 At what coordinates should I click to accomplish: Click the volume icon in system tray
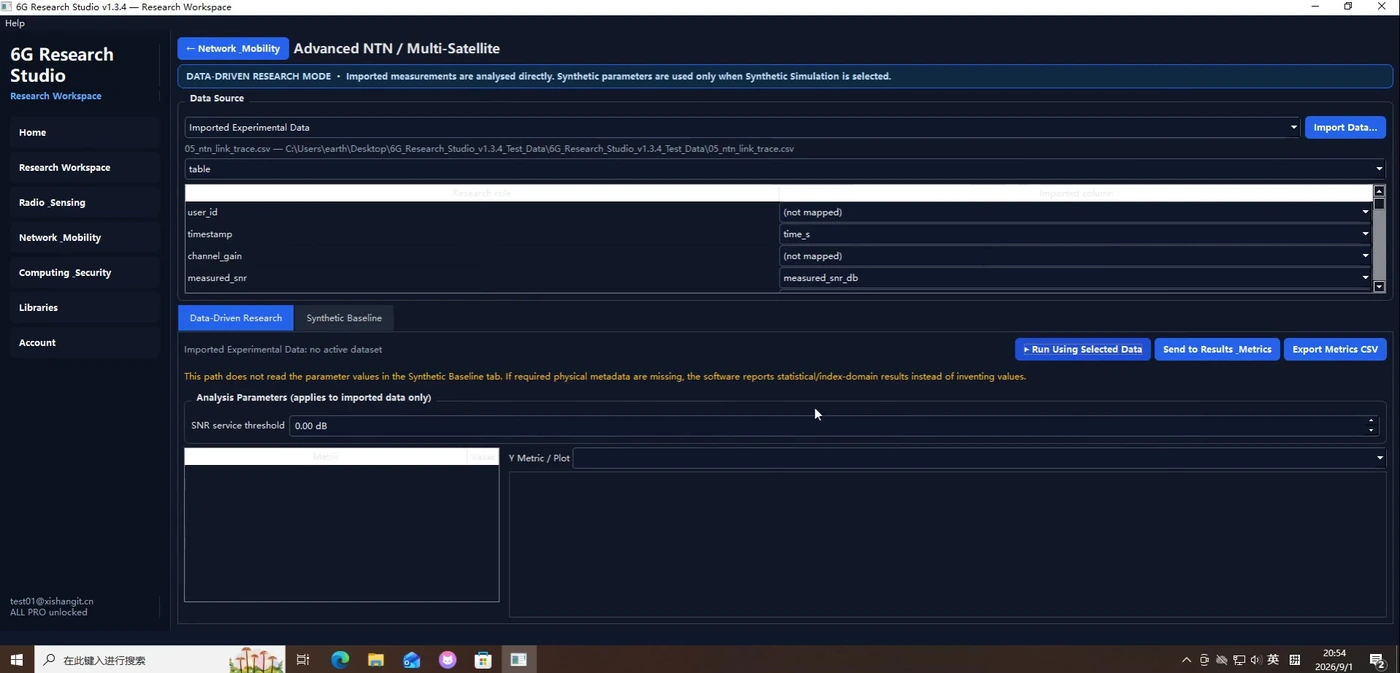(1255, 660)
